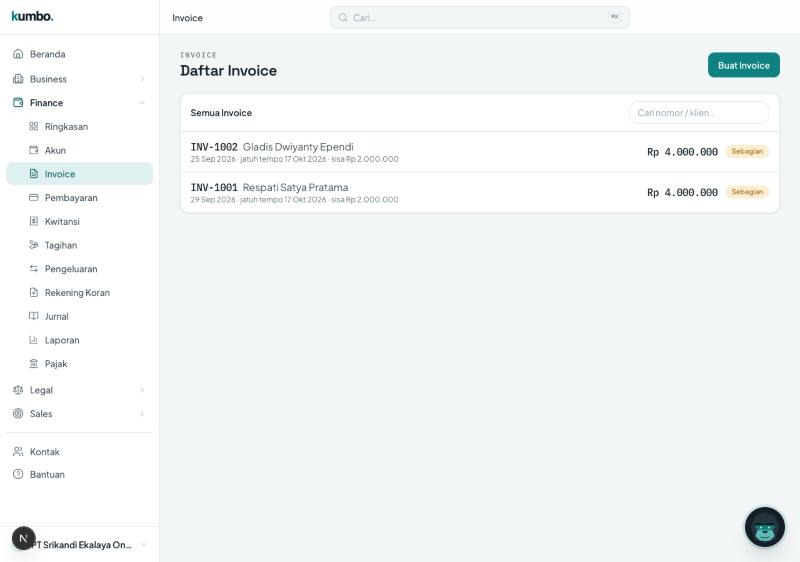Open the Kontak page
Image resolution: width=800 pixels, height=562 pixels.
click(x=80, y=451)
